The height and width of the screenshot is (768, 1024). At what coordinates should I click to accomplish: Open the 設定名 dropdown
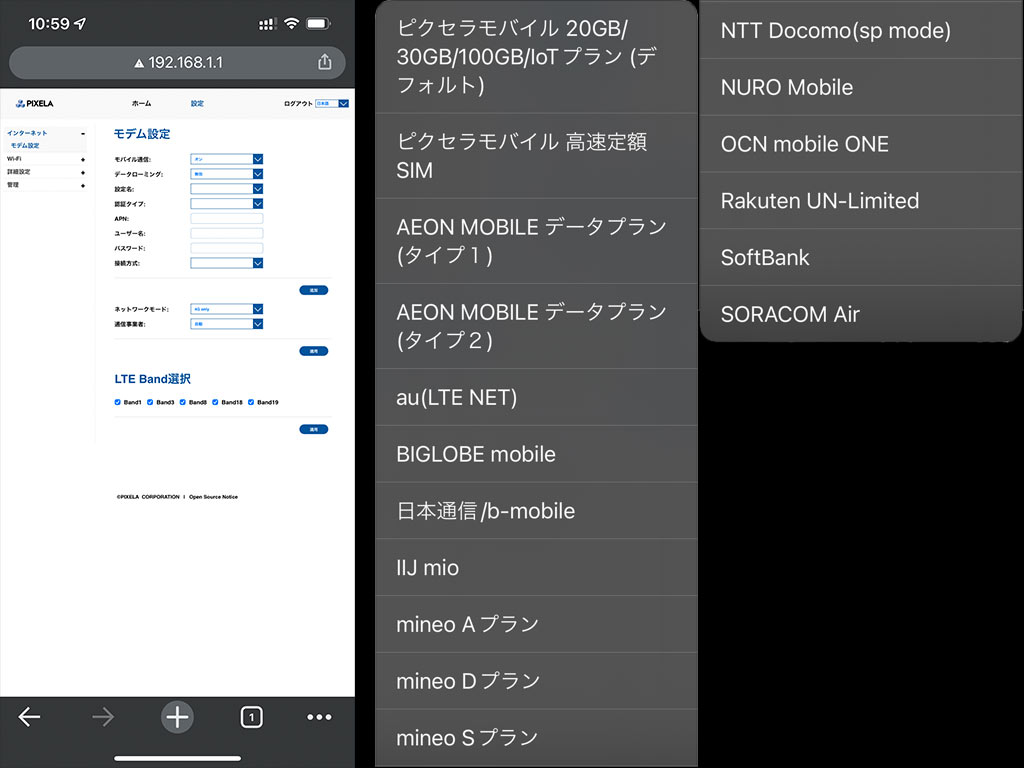pyautogui.click(x=227, y=189)
